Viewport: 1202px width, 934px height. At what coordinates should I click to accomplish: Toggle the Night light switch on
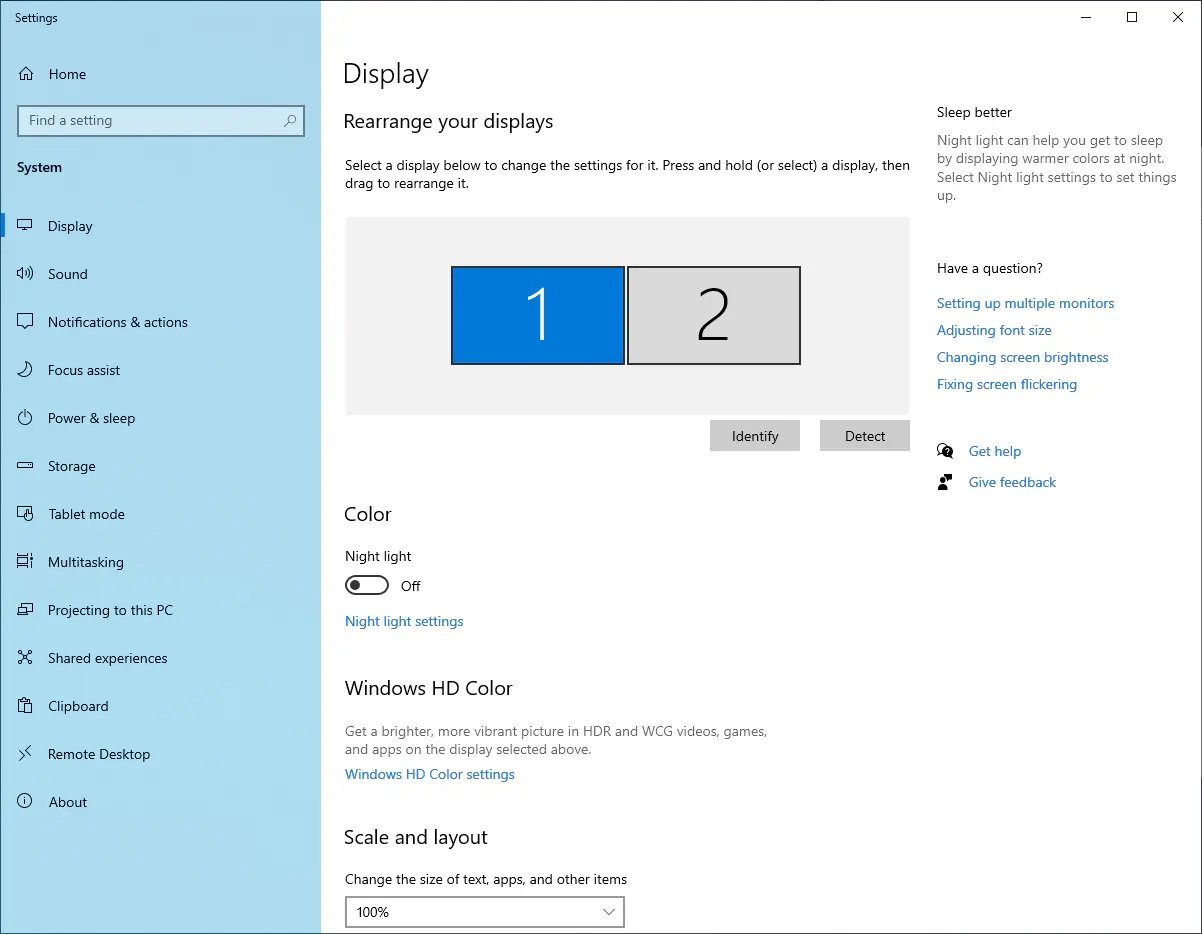tap(366, 584)
